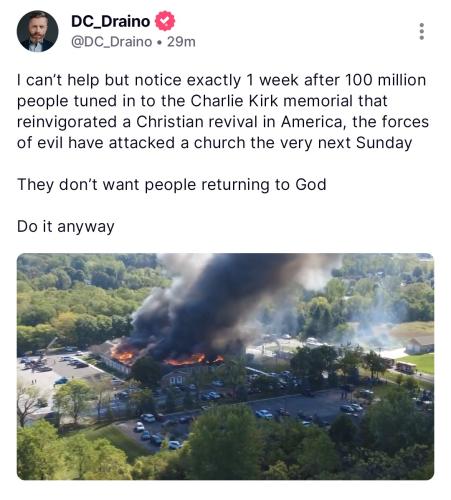The height and width of the screenshot is (500, 451).
Task: Click the house at photo's right edge
Action: point(420,344)
